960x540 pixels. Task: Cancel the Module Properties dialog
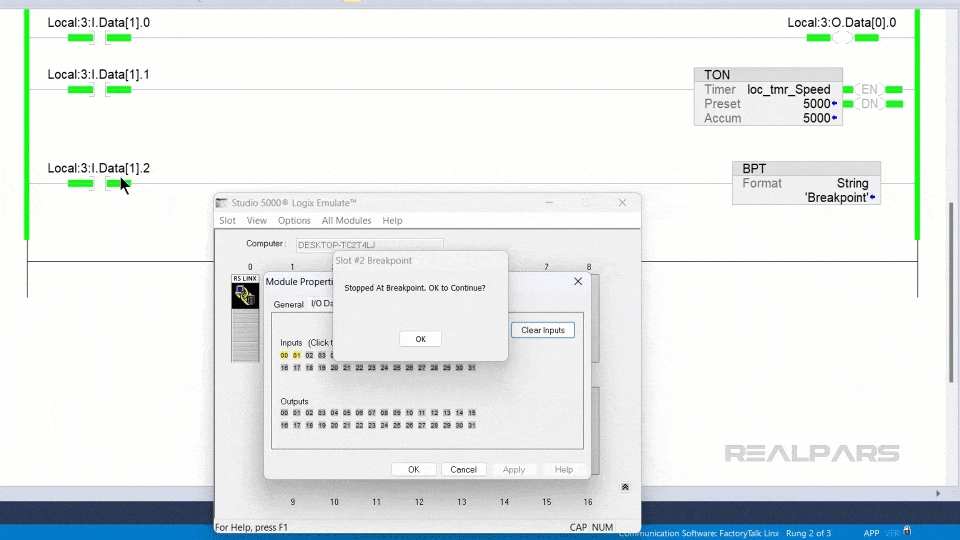(x=463, y=470)
